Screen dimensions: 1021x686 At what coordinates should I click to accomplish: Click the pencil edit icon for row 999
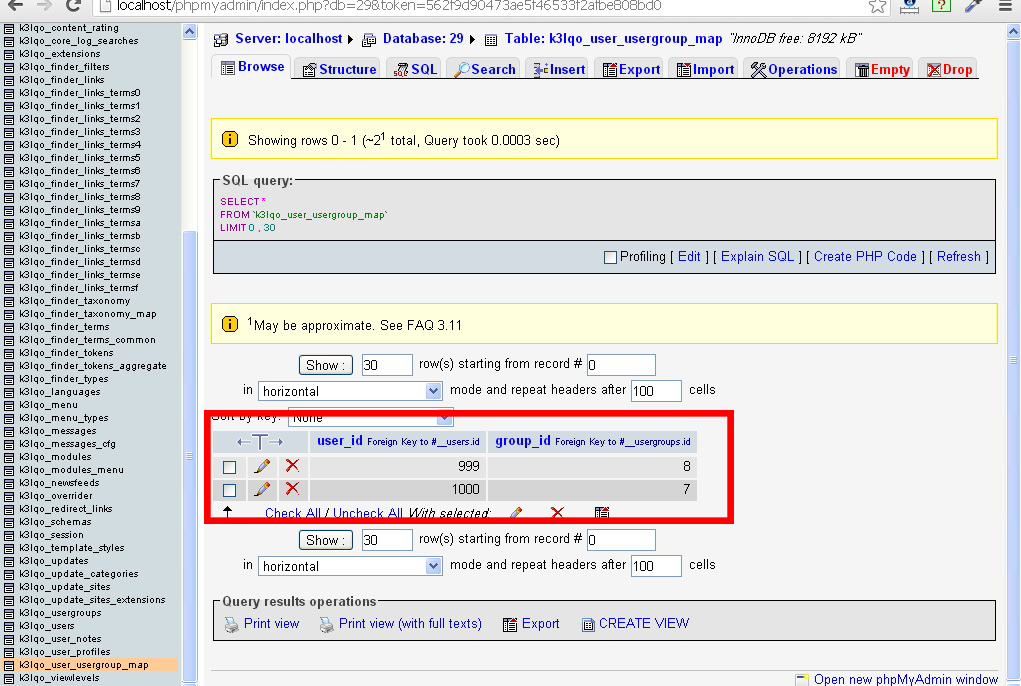click(262, 466)
